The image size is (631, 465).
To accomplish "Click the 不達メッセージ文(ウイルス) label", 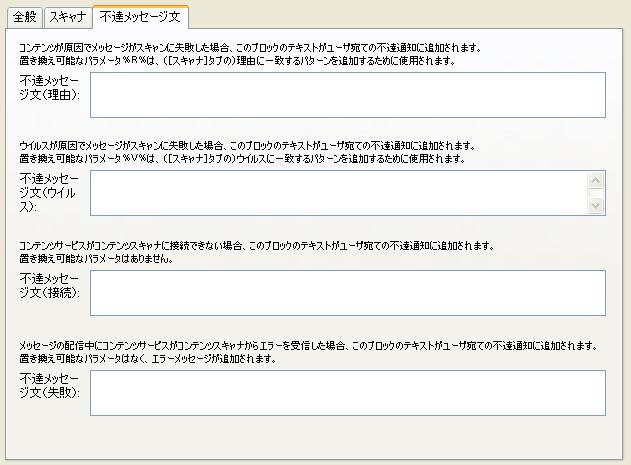I will point(49,192).
